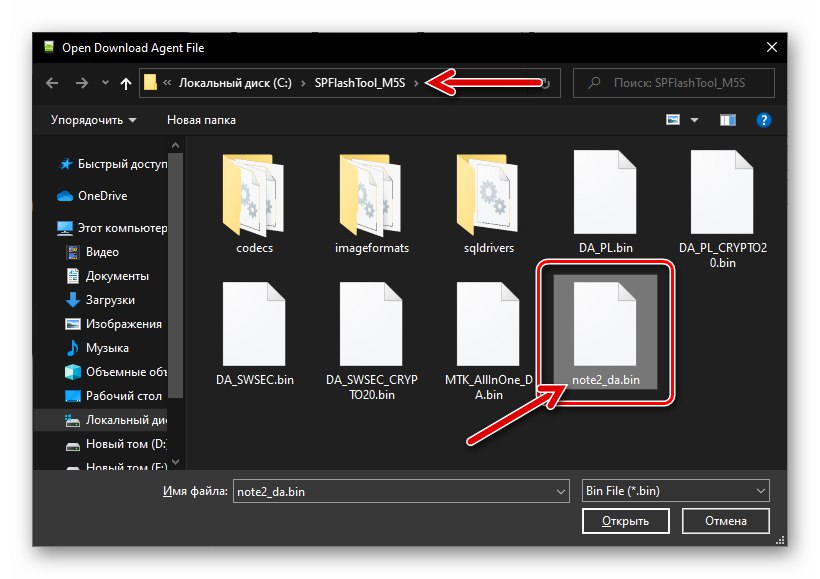820x579 pixels.
Task: Click navigation pane scroll up arrow
Action: [x=176, y=145]
